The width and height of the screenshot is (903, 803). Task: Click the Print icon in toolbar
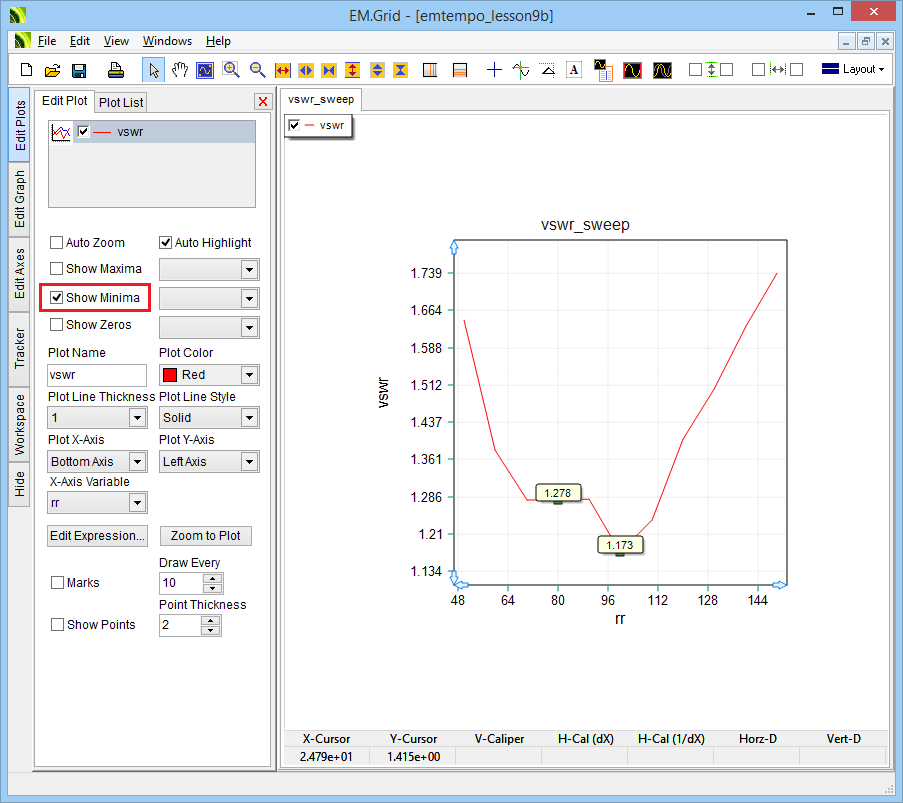116,70
